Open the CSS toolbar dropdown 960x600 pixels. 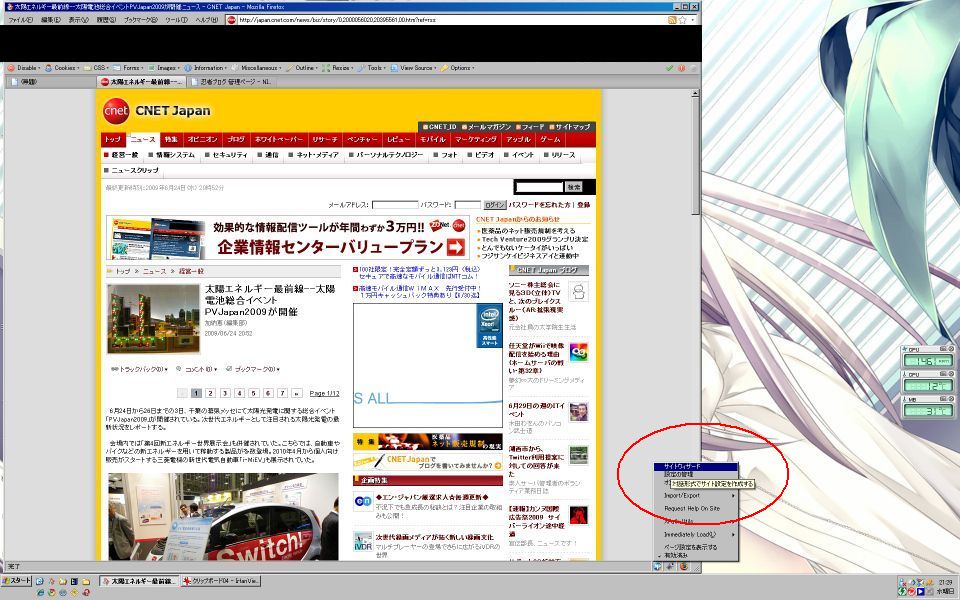pyautogui.click(x=97, y=68)
